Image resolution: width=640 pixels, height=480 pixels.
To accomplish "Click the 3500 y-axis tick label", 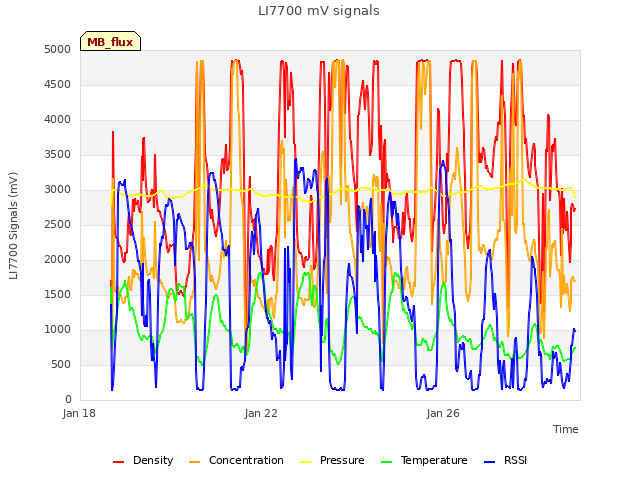I will click(58, 155).
